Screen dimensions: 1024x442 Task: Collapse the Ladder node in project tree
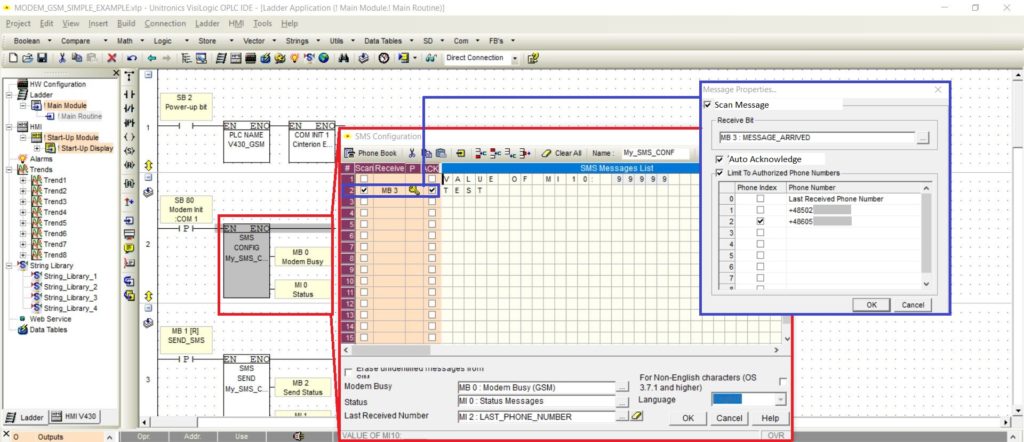(9, 95)
